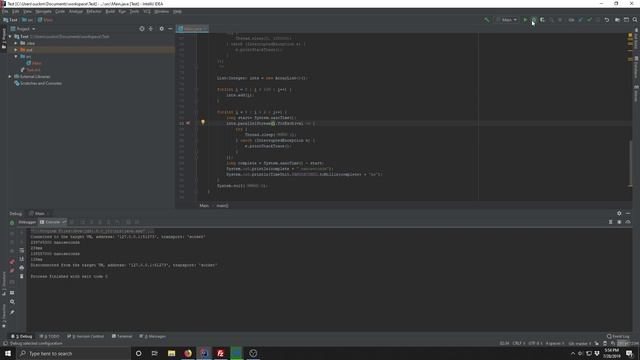Click the Run with Coverage icon
Screen dimensions: 640x360
point(542,20)
